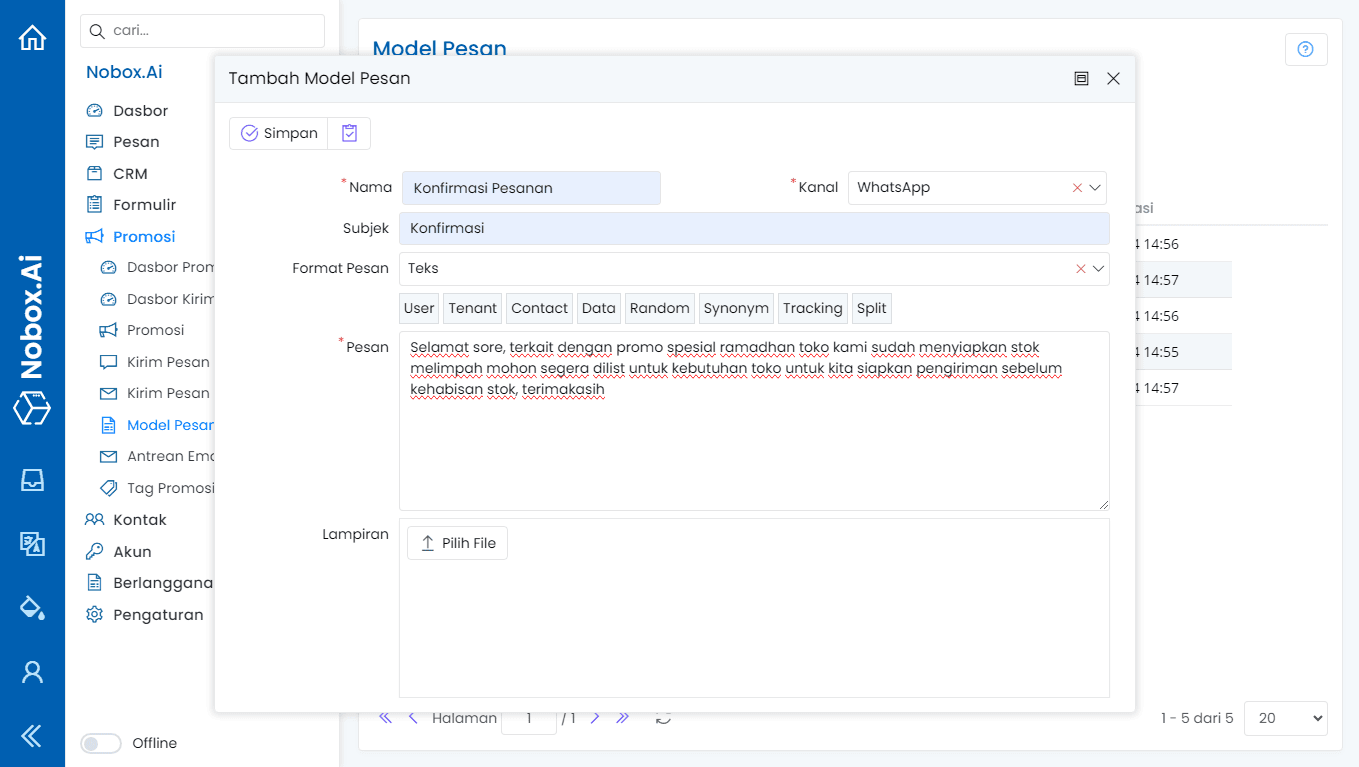Select the paint bucket theme icon
1359x767 pixels.
tap(32, 607)
